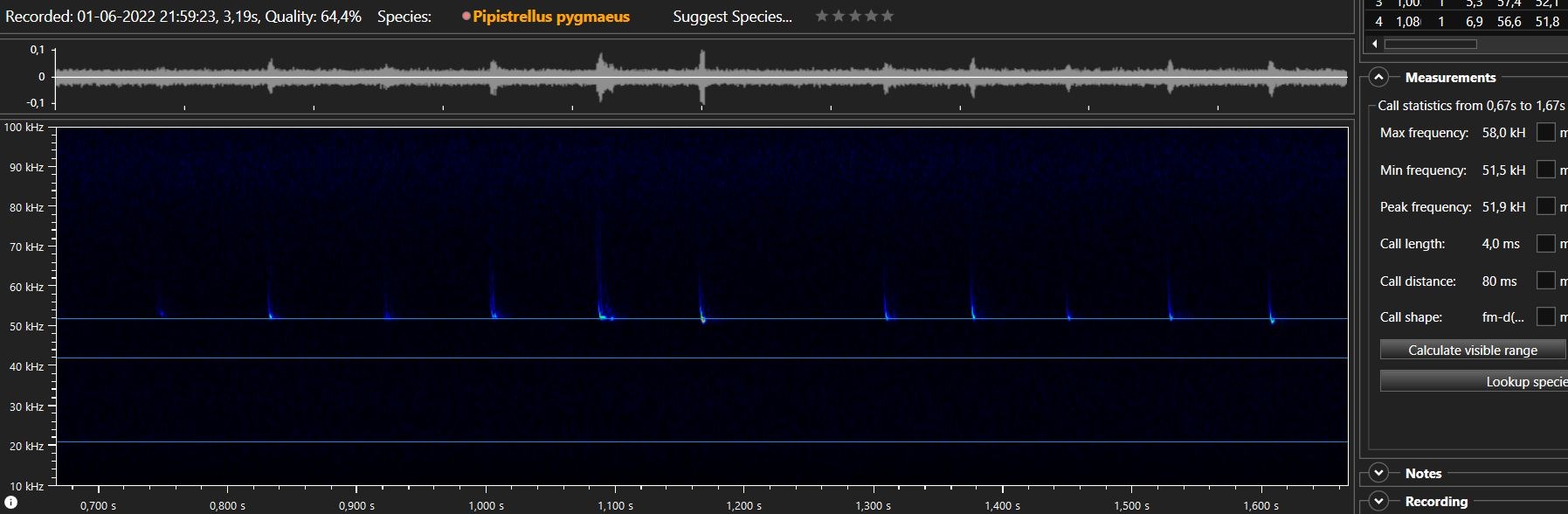
Task: Click Calculate visible range button
Action: [x=1472, y=350]
